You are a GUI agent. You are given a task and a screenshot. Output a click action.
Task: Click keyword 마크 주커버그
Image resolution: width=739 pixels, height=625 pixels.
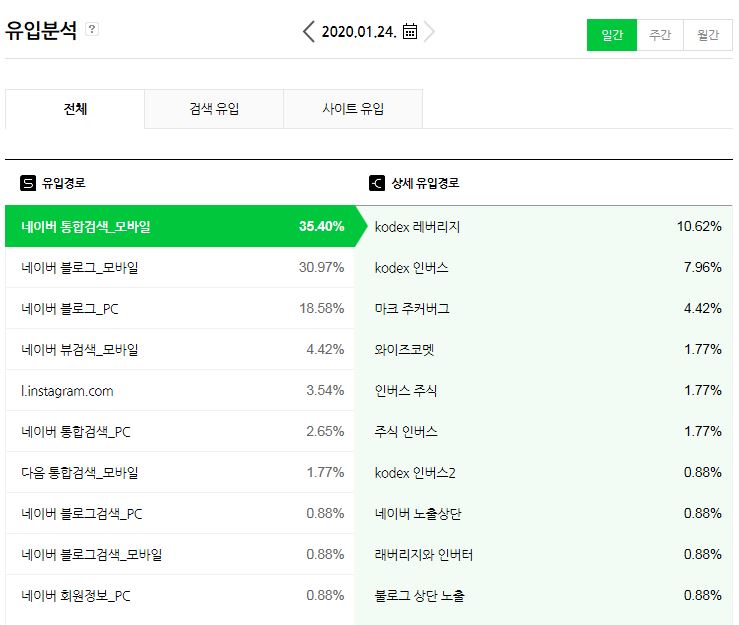(x=412, y=309)
